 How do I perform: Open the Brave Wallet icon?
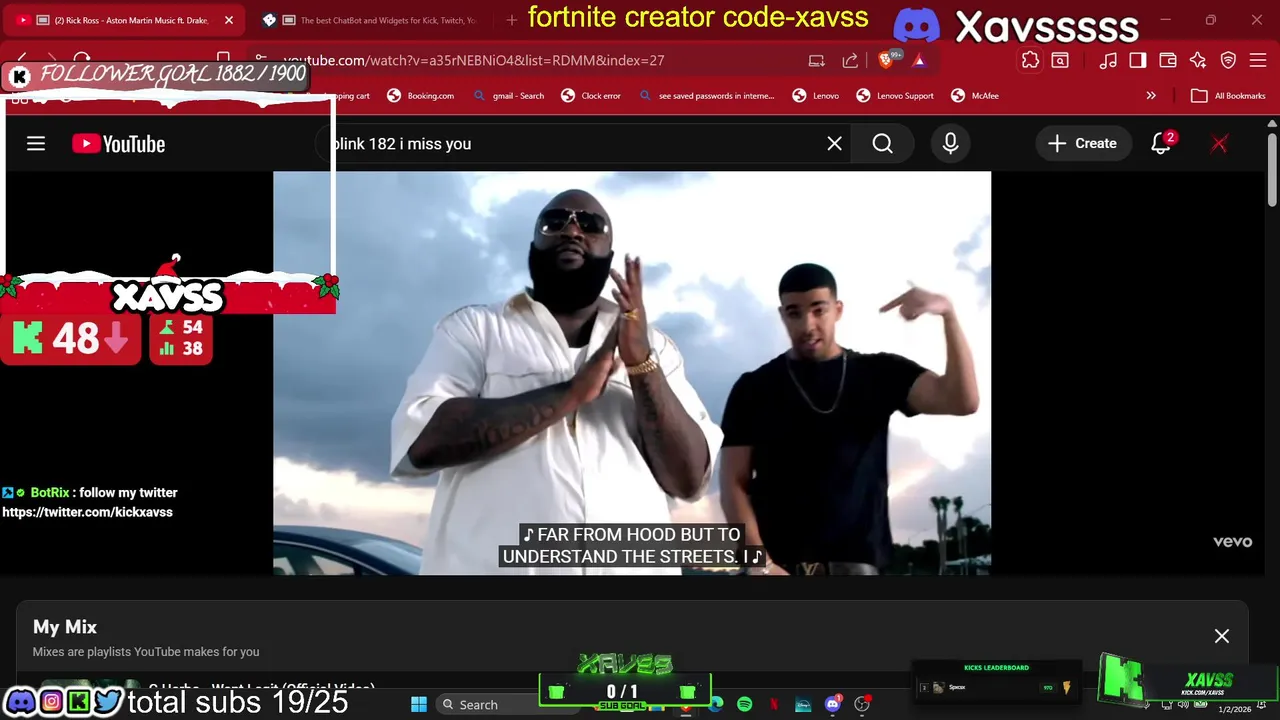click(x=1168, y=60)
